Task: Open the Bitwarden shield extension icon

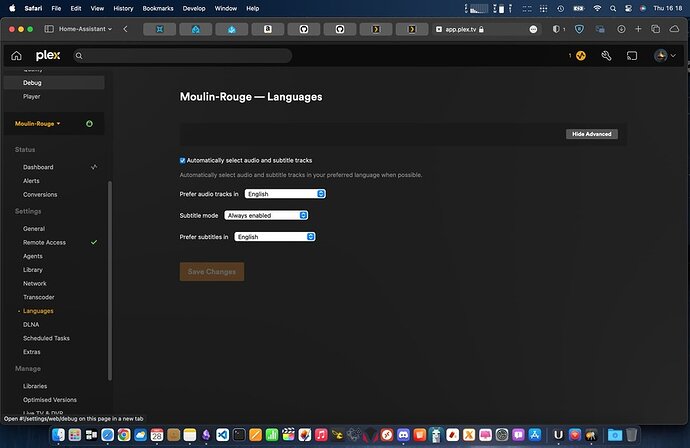Action: [x=579, y=29]
